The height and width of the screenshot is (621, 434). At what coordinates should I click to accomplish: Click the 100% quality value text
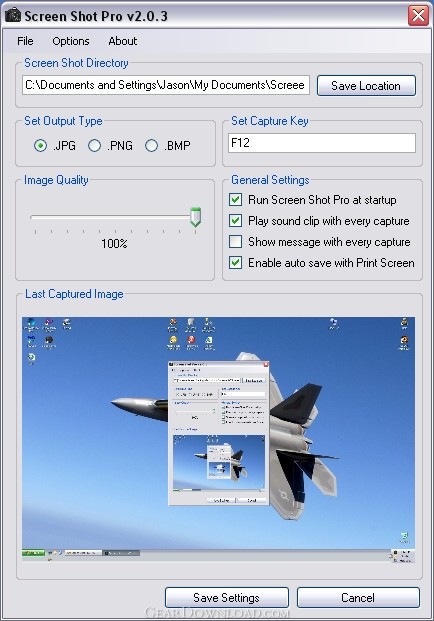click(114, 244)
